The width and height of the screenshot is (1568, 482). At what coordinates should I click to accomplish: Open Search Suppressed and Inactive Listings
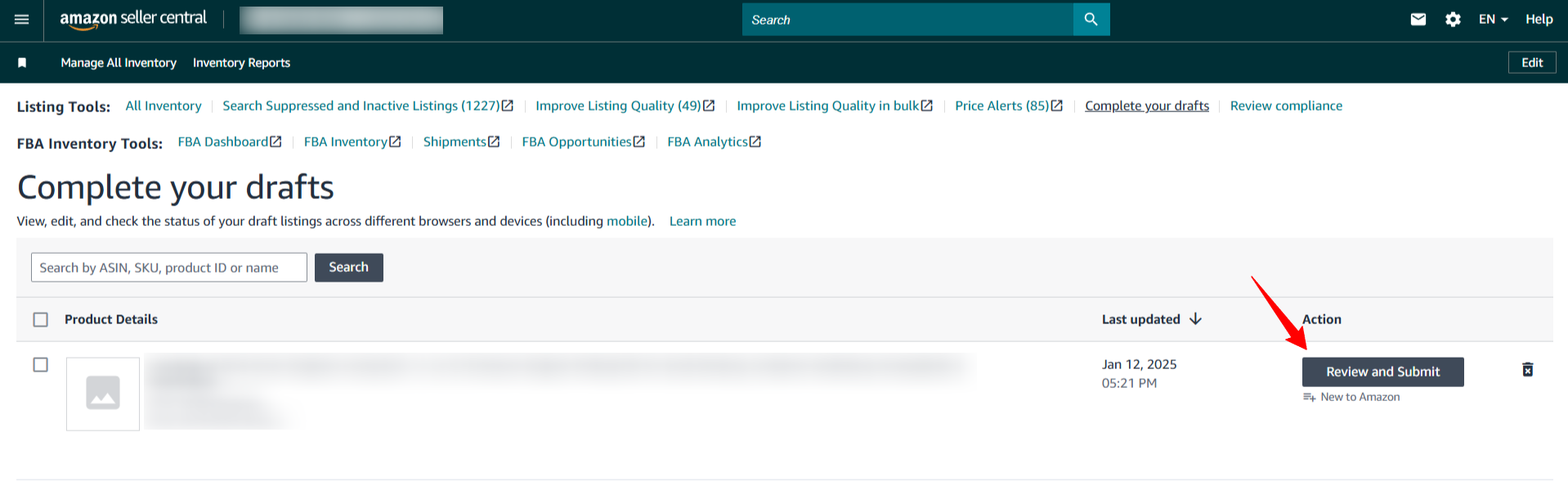pos(368,106)
